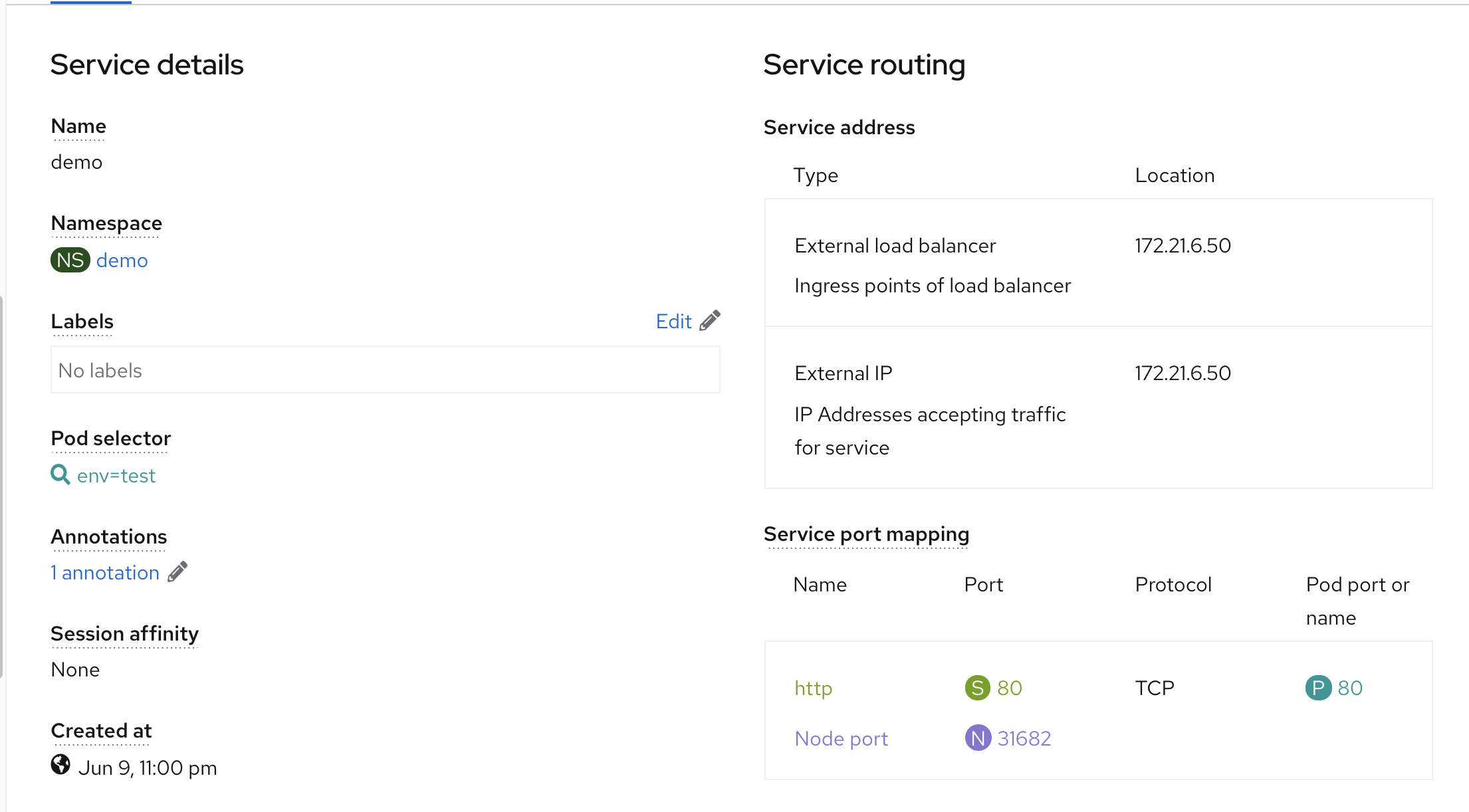Open the demo namespace link
The width and height of the screenshot is (1469, 812).
pyautogui.click(x=122, y=260)
